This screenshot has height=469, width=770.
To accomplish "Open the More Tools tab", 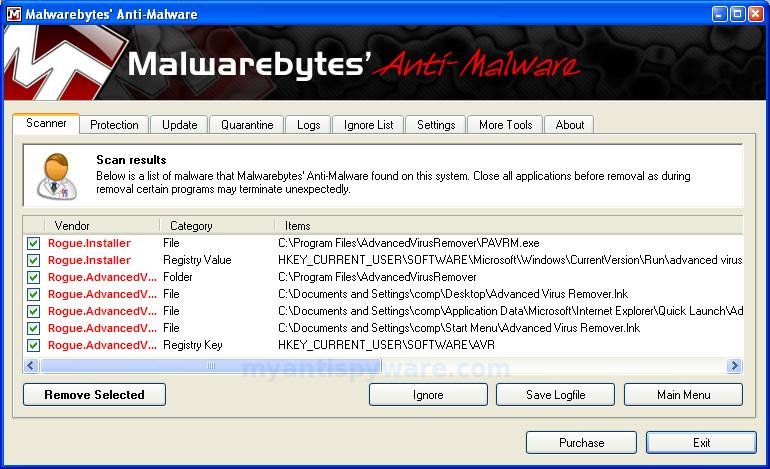I will 505,125.
